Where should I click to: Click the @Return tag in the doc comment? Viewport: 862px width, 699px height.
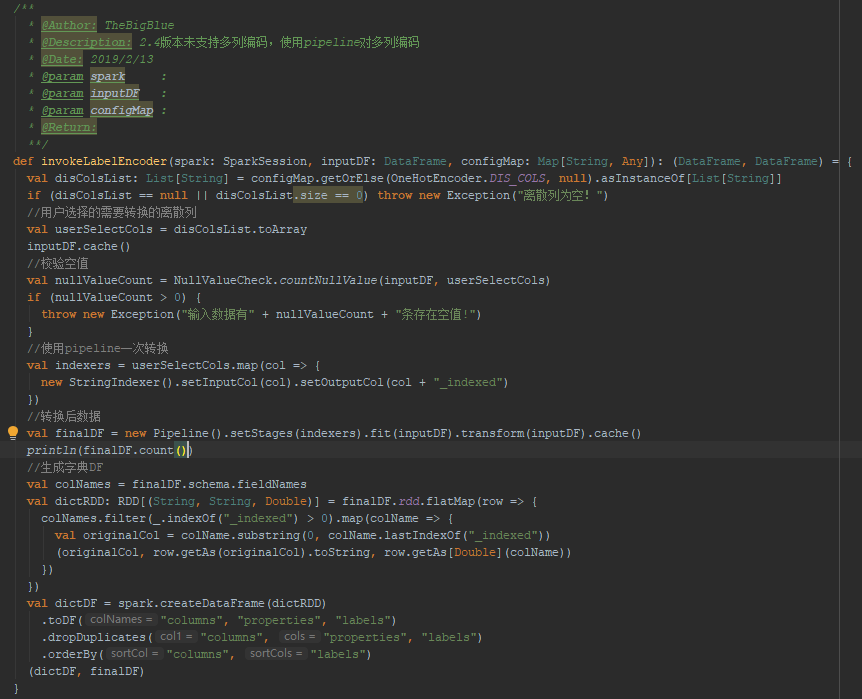[x=69, y=128]
